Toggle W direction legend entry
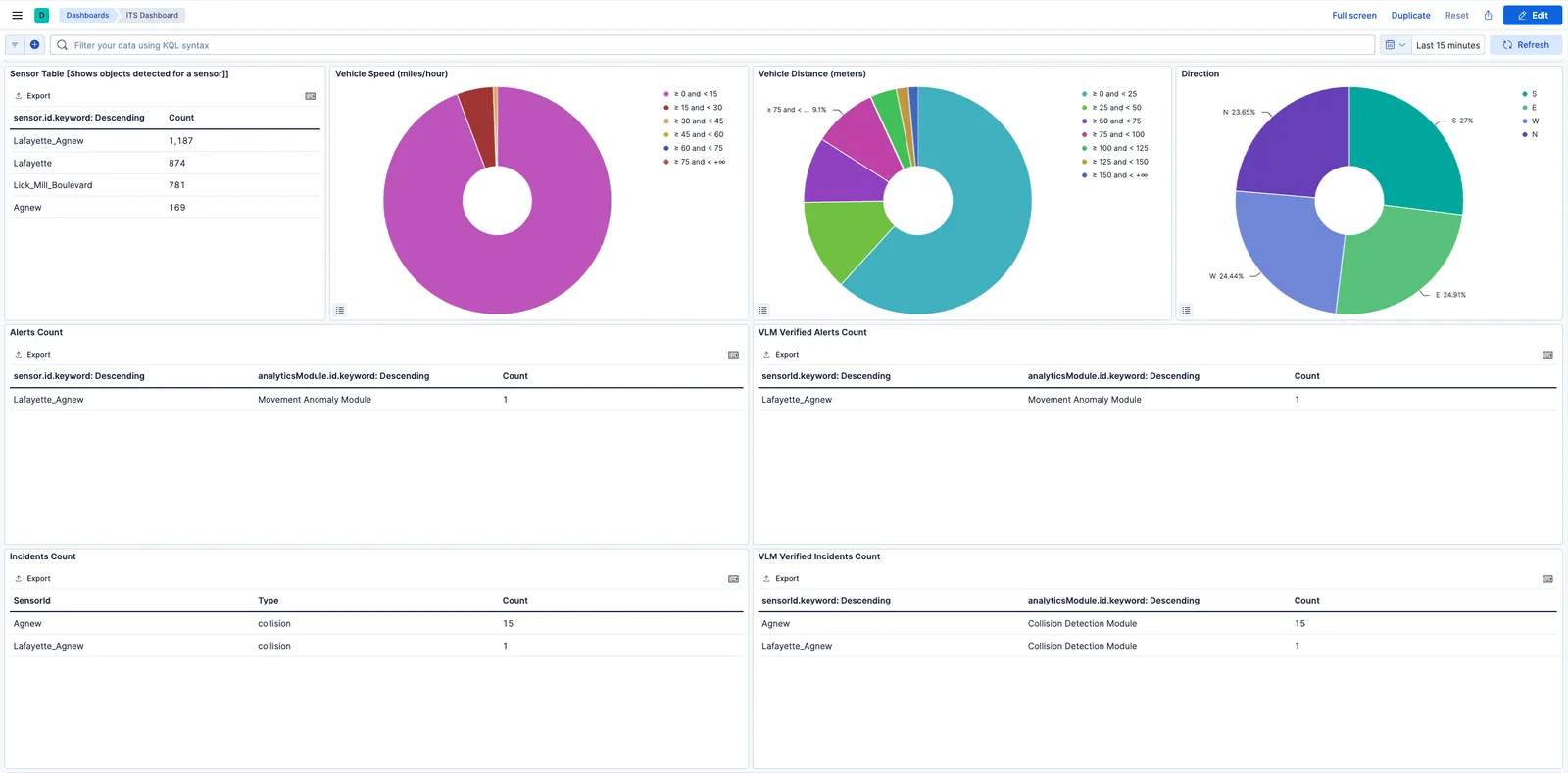1568x773 pixels. click(x=1530, y=121)
